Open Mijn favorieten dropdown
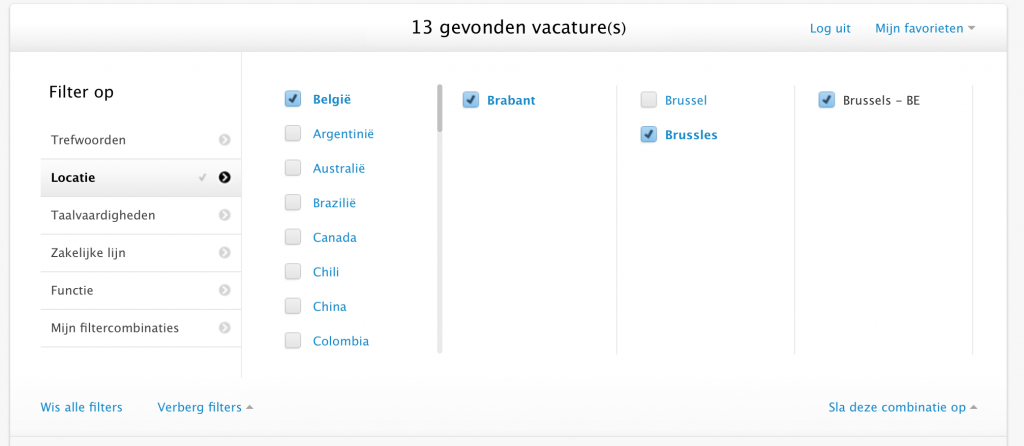The image size is (1024, 446). [x=925, y=28]
